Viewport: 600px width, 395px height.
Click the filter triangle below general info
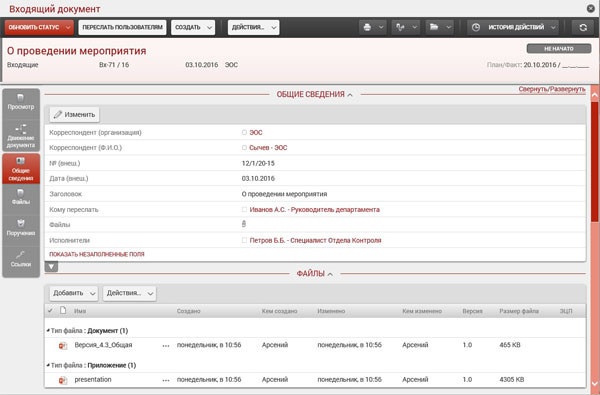51,267
